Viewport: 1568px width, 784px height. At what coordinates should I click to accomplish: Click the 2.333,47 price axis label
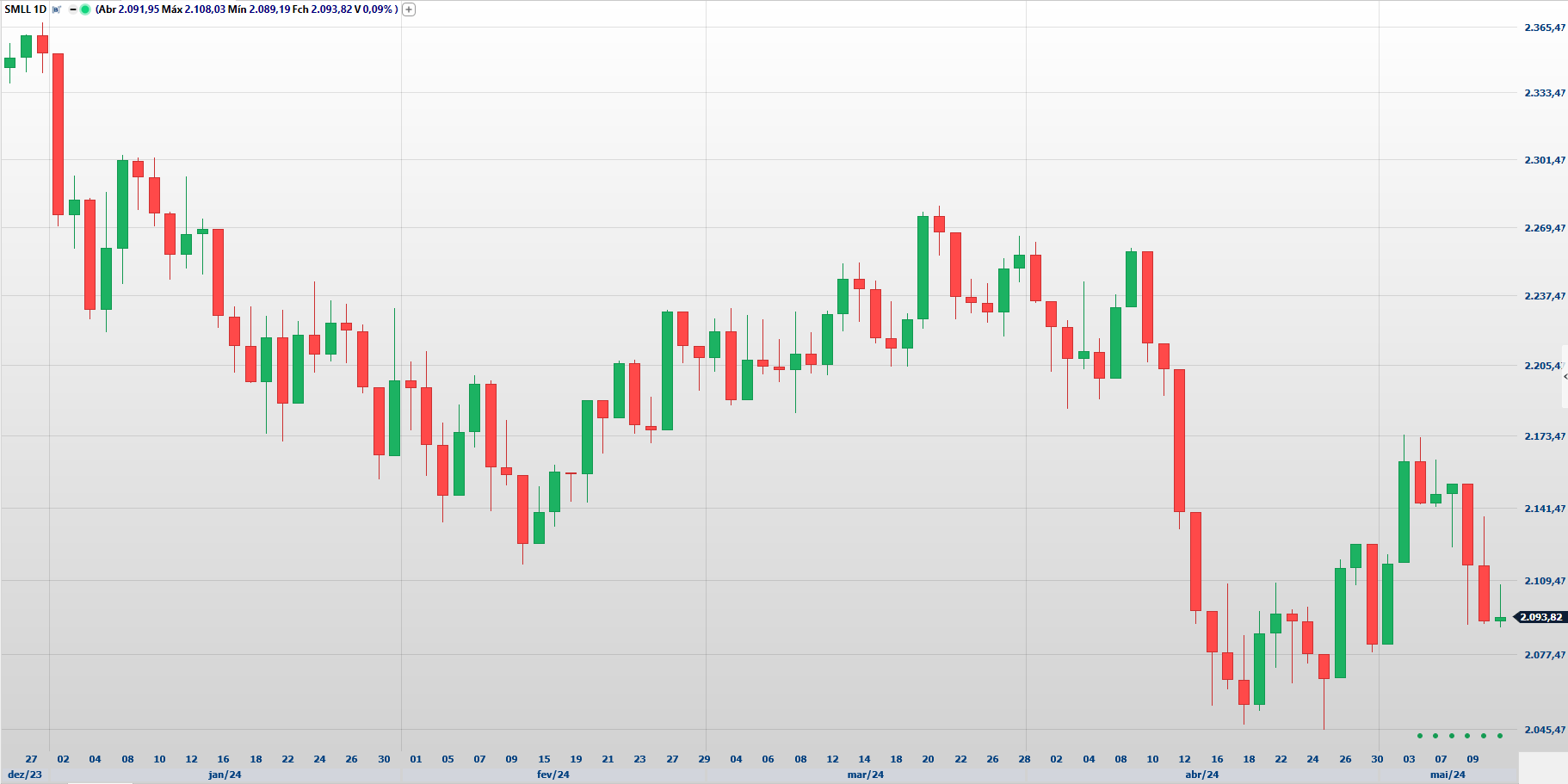point(1545,93)
